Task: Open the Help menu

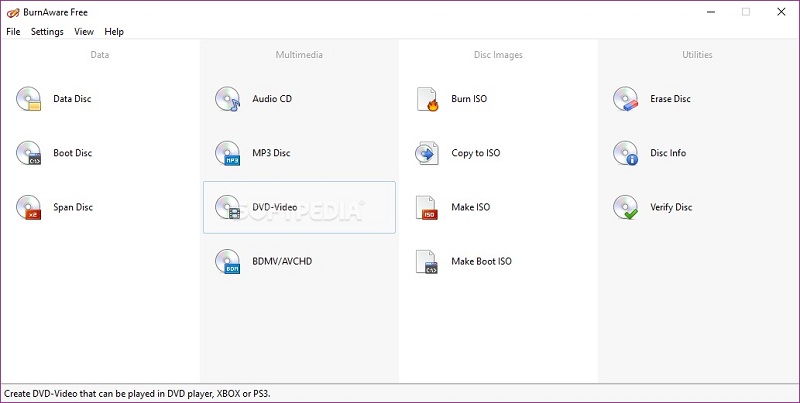Action: pos(114,32)
